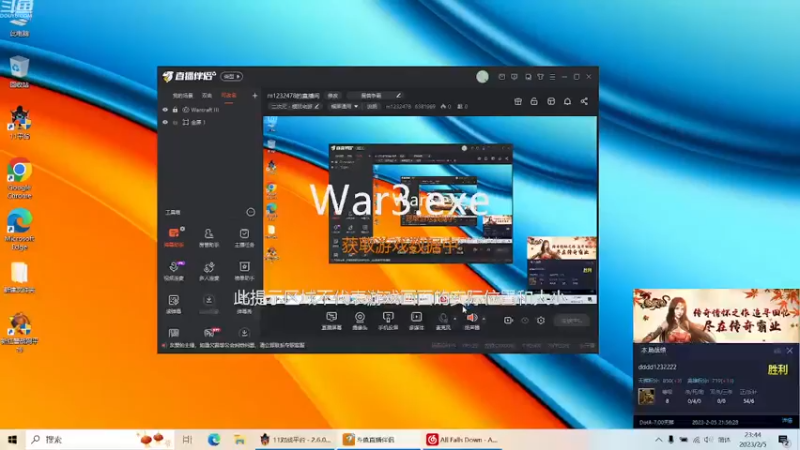Open the package cube icon above preview
This screenshot has height=450, width=800.
tap(551, 101)
